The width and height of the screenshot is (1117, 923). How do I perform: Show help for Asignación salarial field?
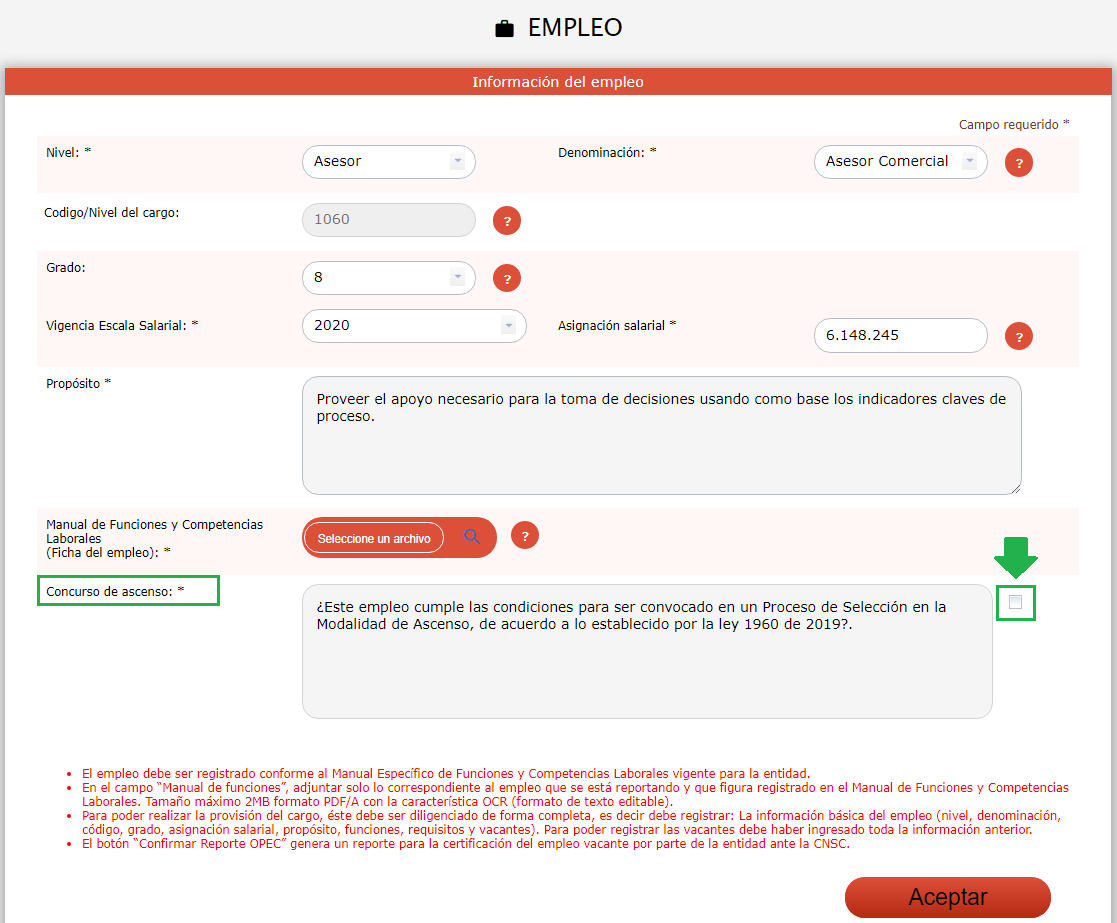pos(1018,337)
